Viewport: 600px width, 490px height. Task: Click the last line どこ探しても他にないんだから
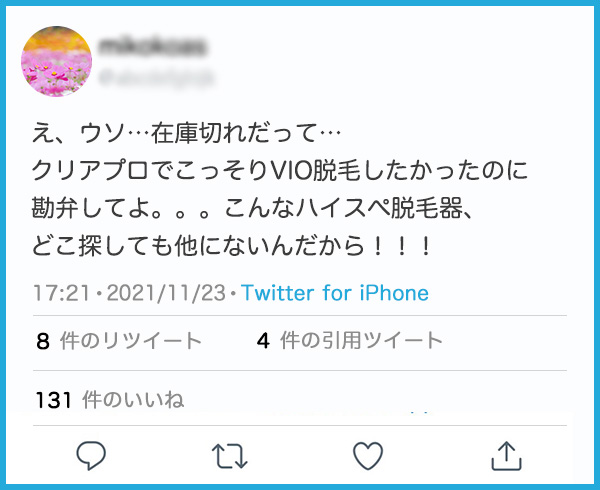[x=232, y=245]
